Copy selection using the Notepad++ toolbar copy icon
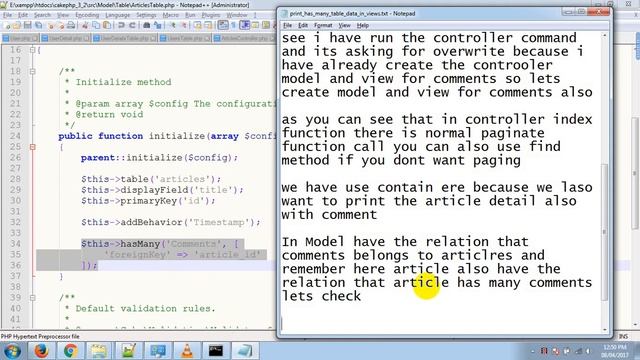The width and height of the screenshot is (640, 360). 96,26
